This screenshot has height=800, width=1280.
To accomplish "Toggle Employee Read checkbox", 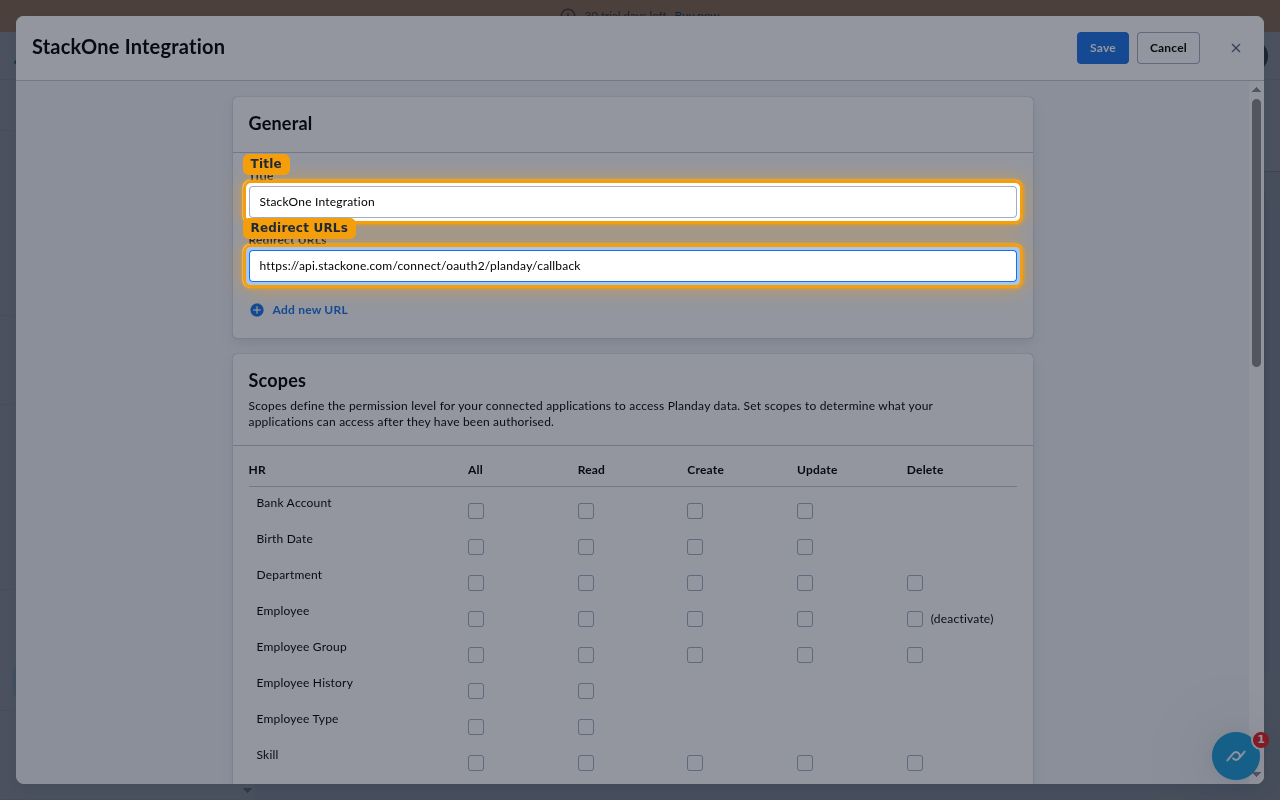I will point(586,619).
